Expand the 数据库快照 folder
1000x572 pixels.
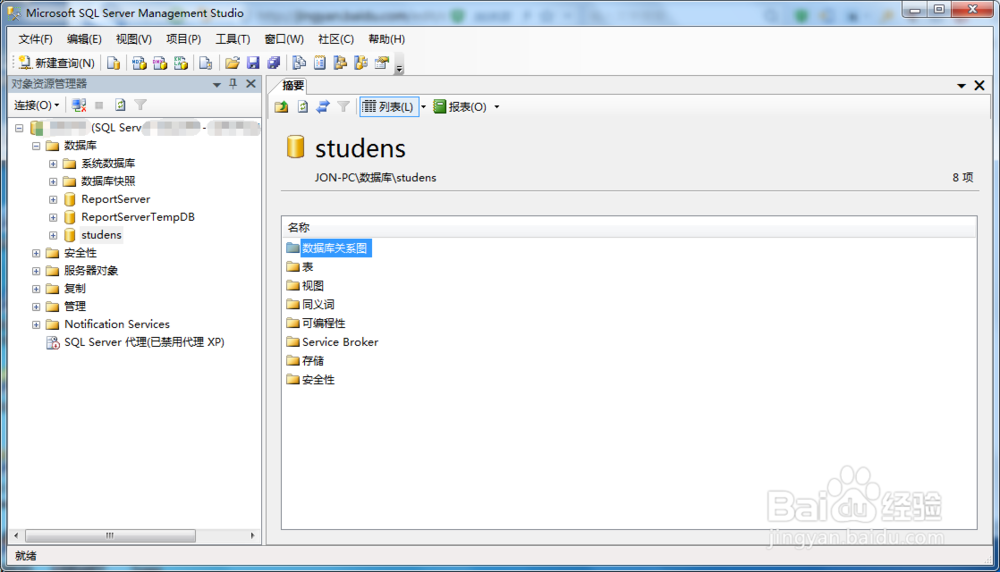[x=53, y=182]
